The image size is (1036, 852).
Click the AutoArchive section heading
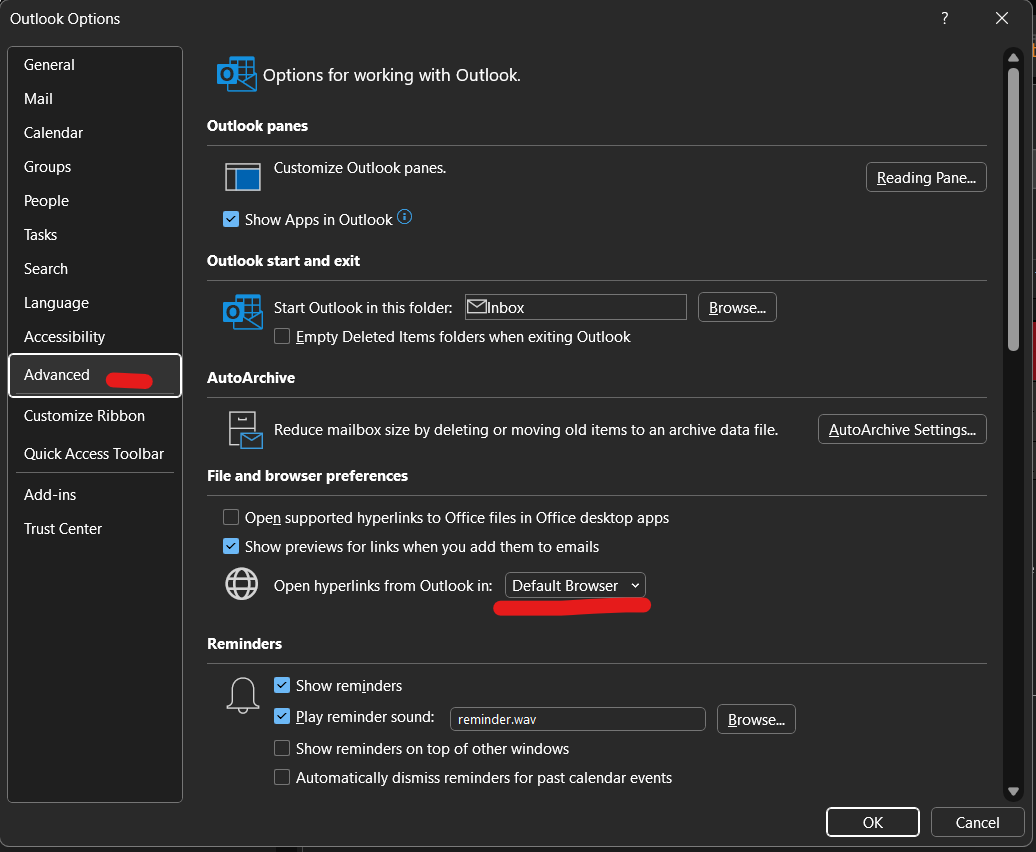pyautogui.click(x=251, y=378)
